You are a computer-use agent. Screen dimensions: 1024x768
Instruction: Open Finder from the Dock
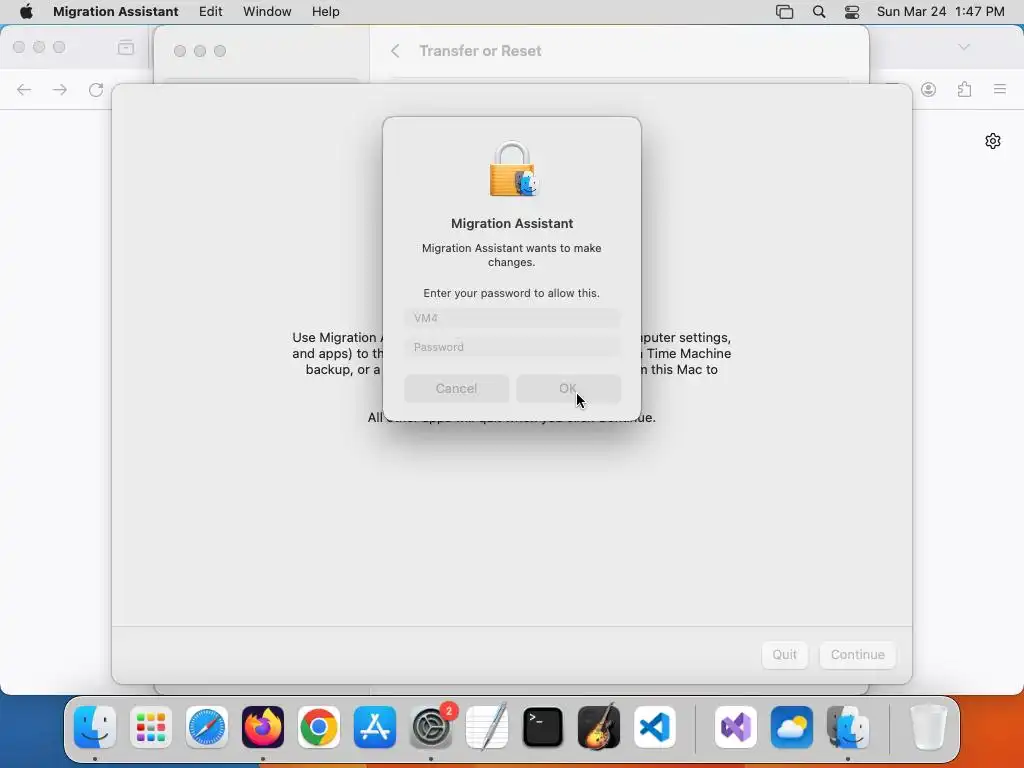(x=95, y=727)
